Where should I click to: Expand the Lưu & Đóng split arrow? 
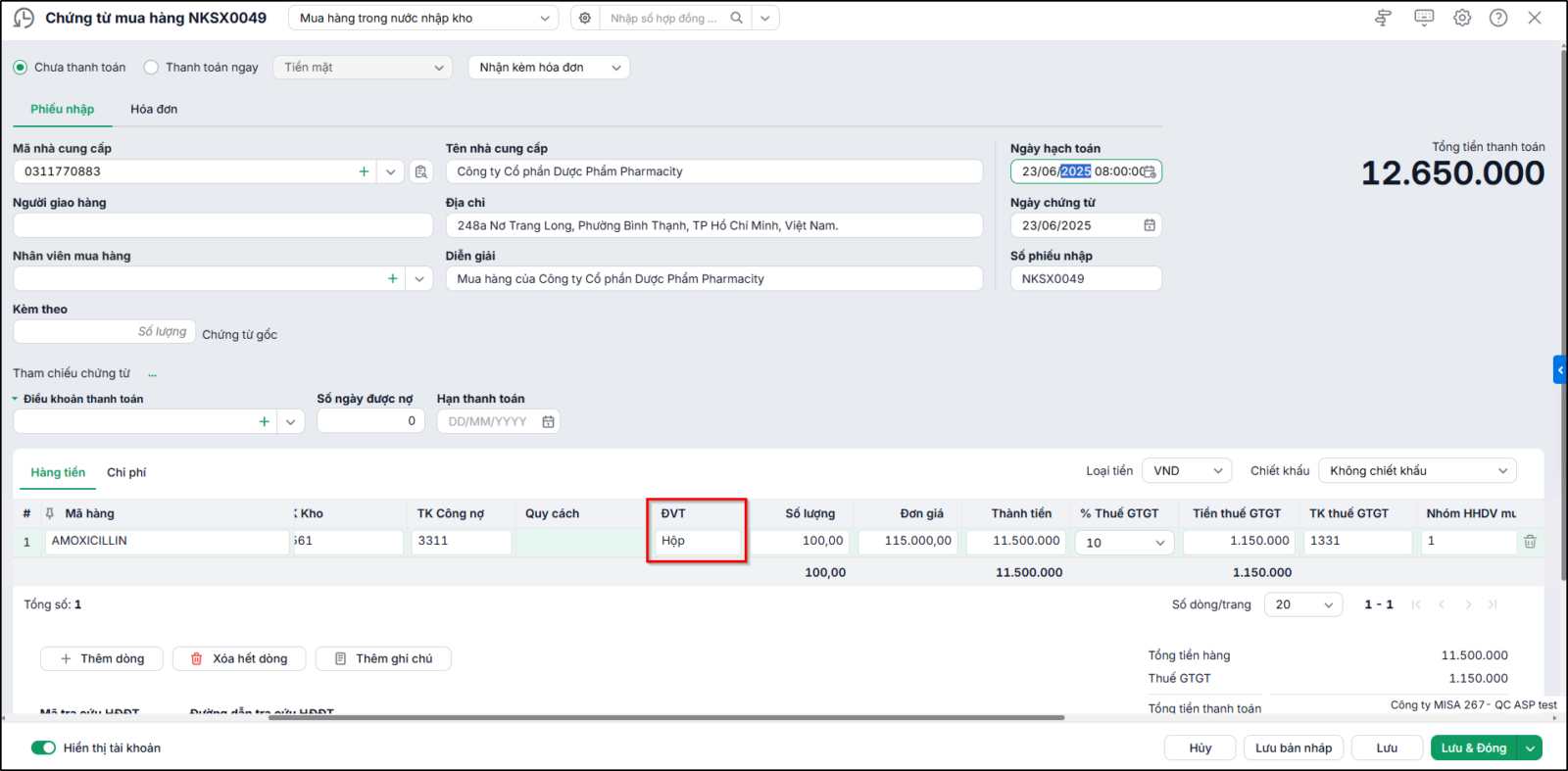1530,747
